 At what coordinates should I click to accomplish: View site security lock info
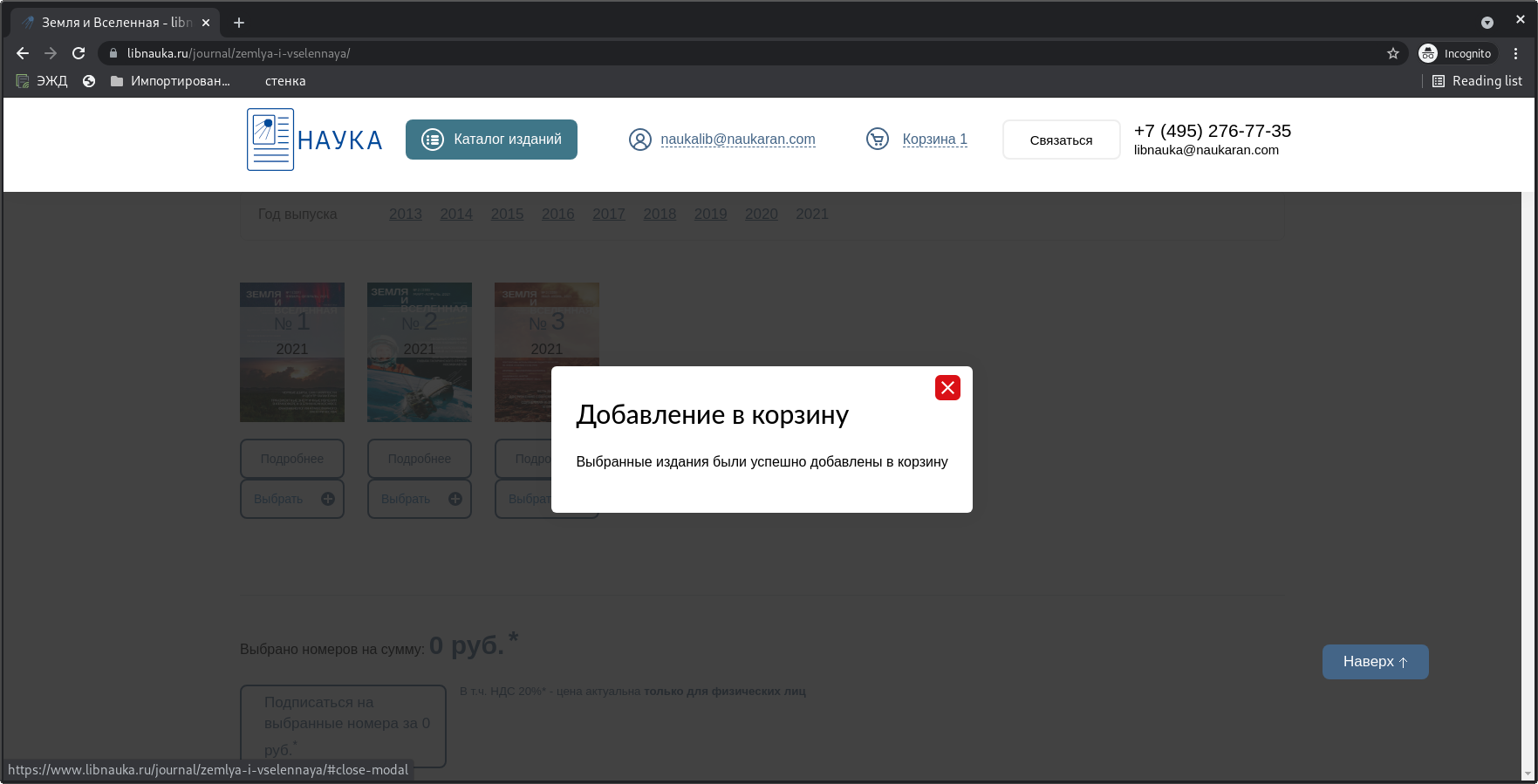[x=113, y=53]
